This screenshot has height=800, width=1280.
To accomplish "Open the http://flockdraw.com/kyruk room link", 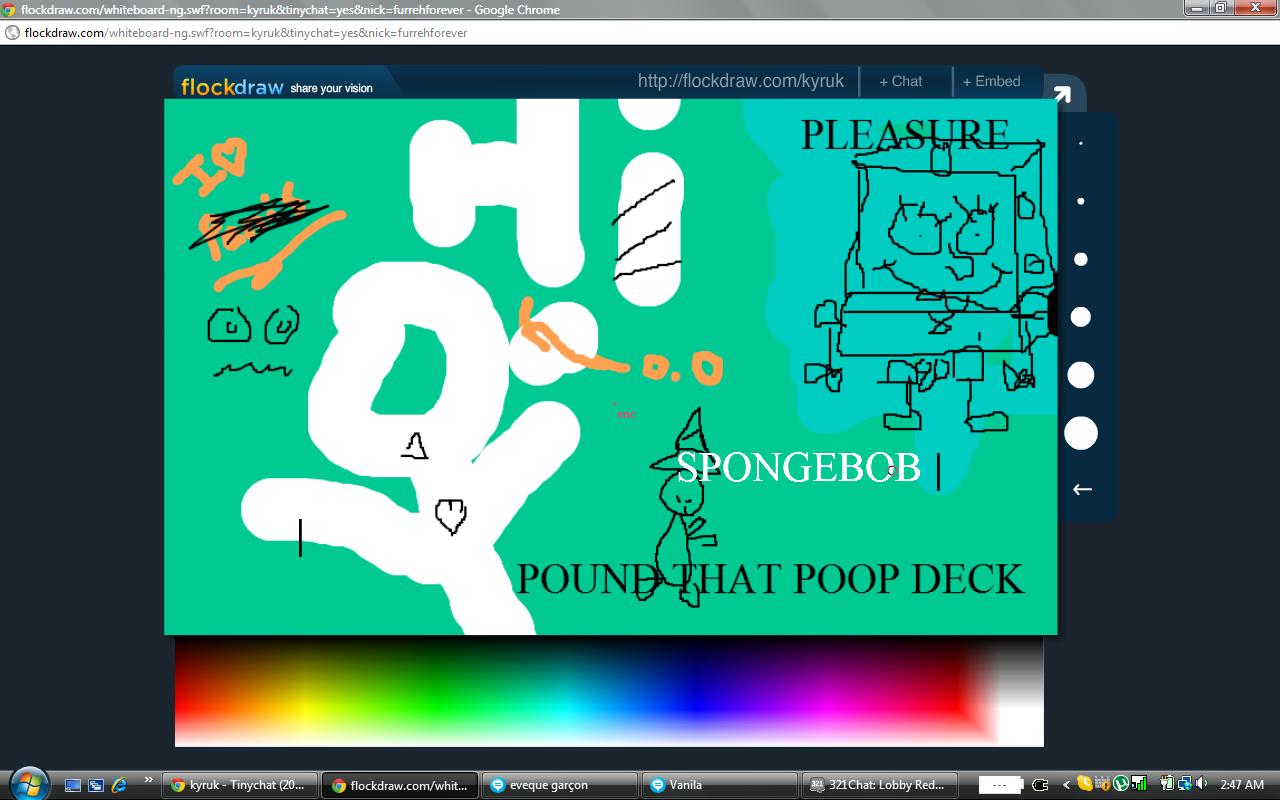I will point(741,81).
